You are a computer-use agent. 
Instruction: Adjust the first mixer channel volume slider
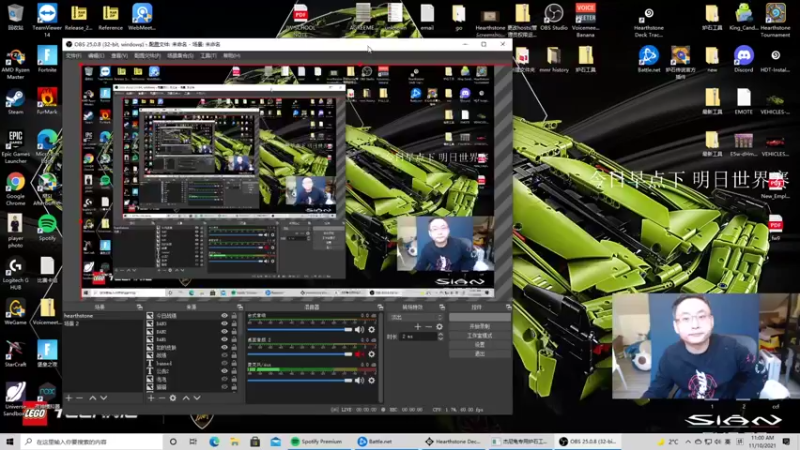tap(301, 330)
